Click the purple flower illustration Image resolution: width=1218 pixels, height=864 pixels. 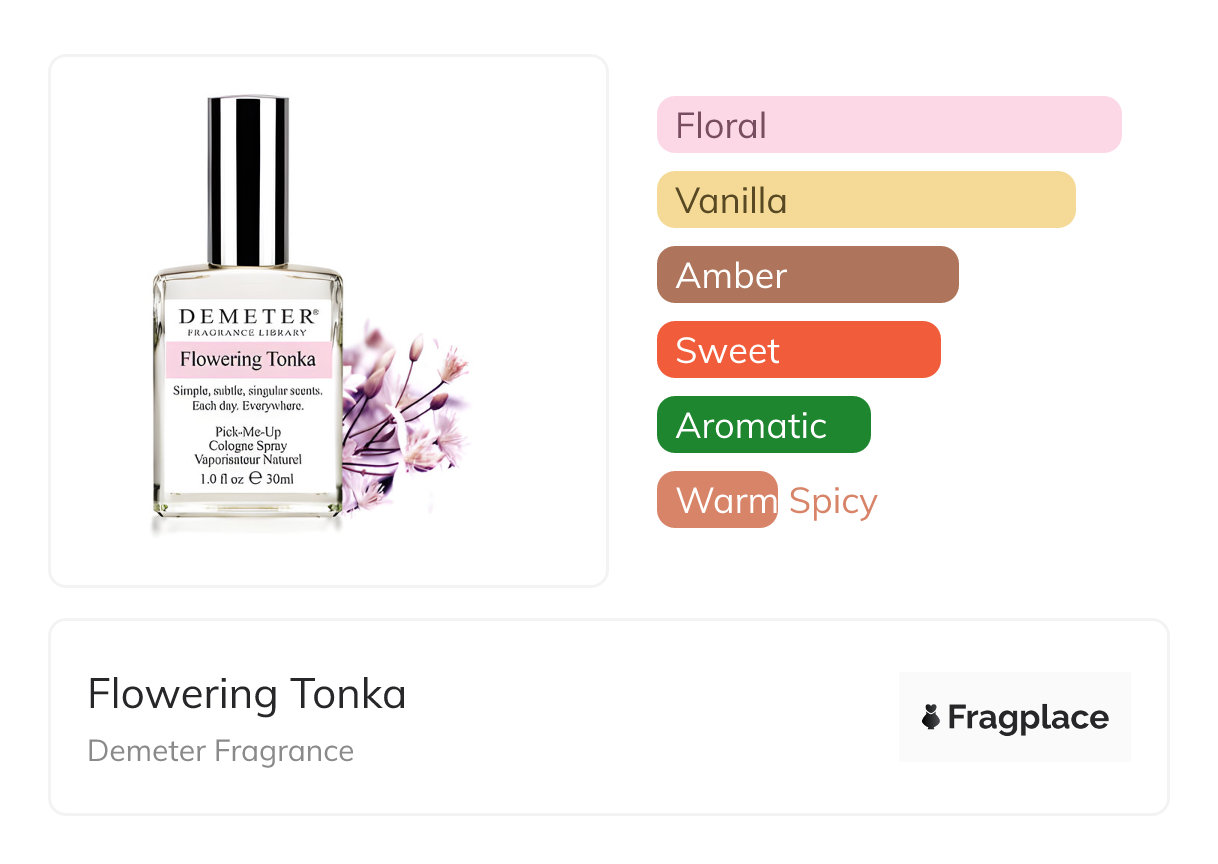click(x=404, y=414)
